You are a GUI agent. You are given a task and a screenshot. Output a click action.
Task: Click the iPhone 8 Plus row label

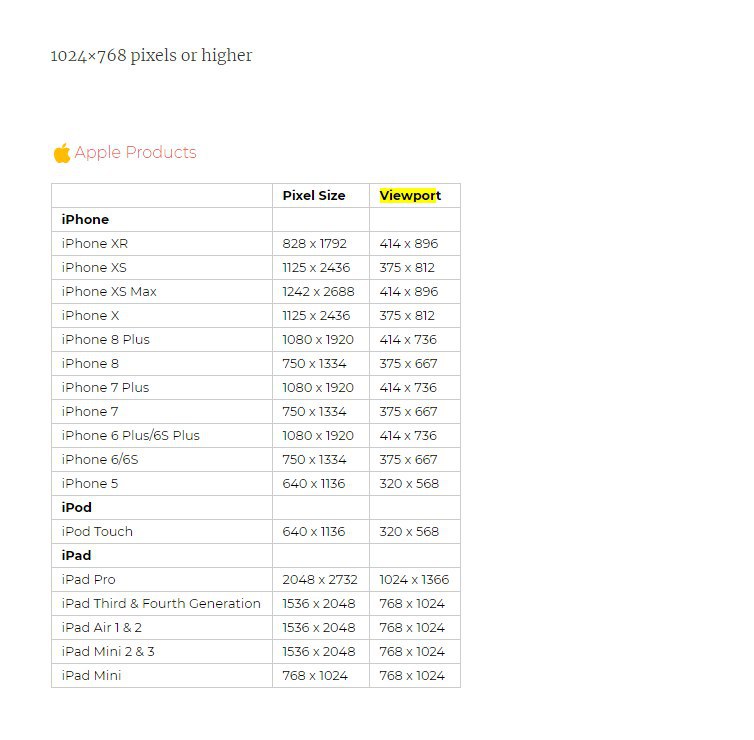pos(106,340)
